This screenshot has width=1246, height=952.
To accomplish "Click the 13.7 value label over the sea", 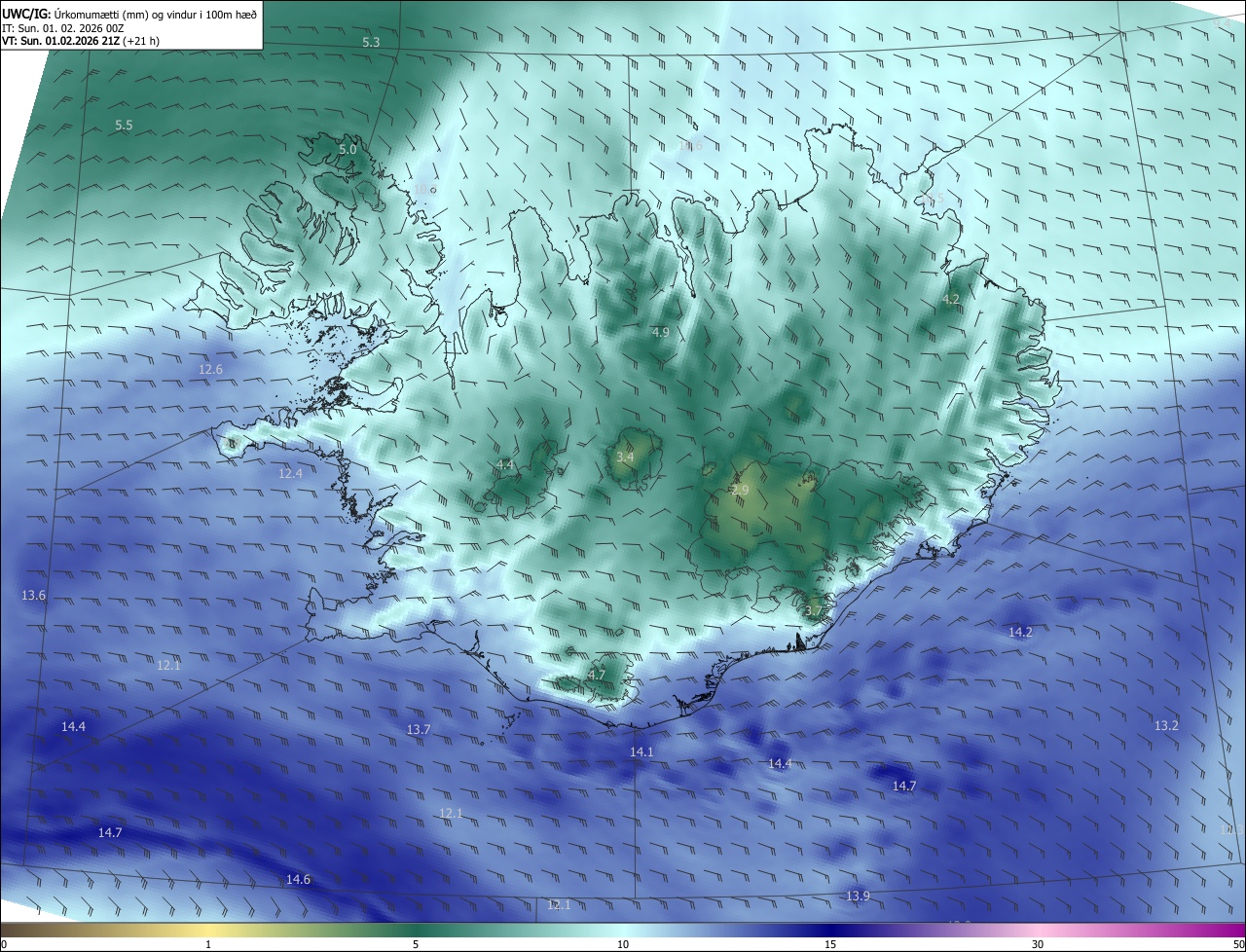I will (x=419, y=730).
